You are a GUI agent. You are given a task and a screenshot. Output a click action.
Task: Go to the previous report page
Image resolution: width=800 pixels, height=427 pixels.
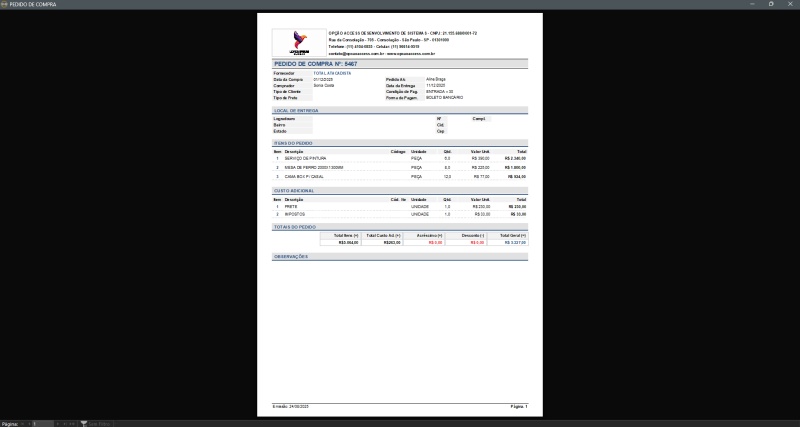[29, 423]
